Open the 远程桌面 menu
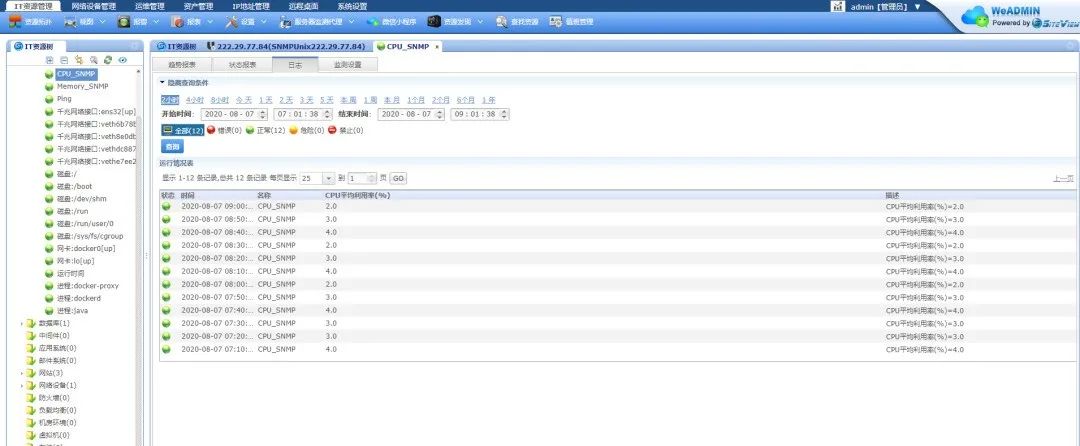 [x=304, y=6]
